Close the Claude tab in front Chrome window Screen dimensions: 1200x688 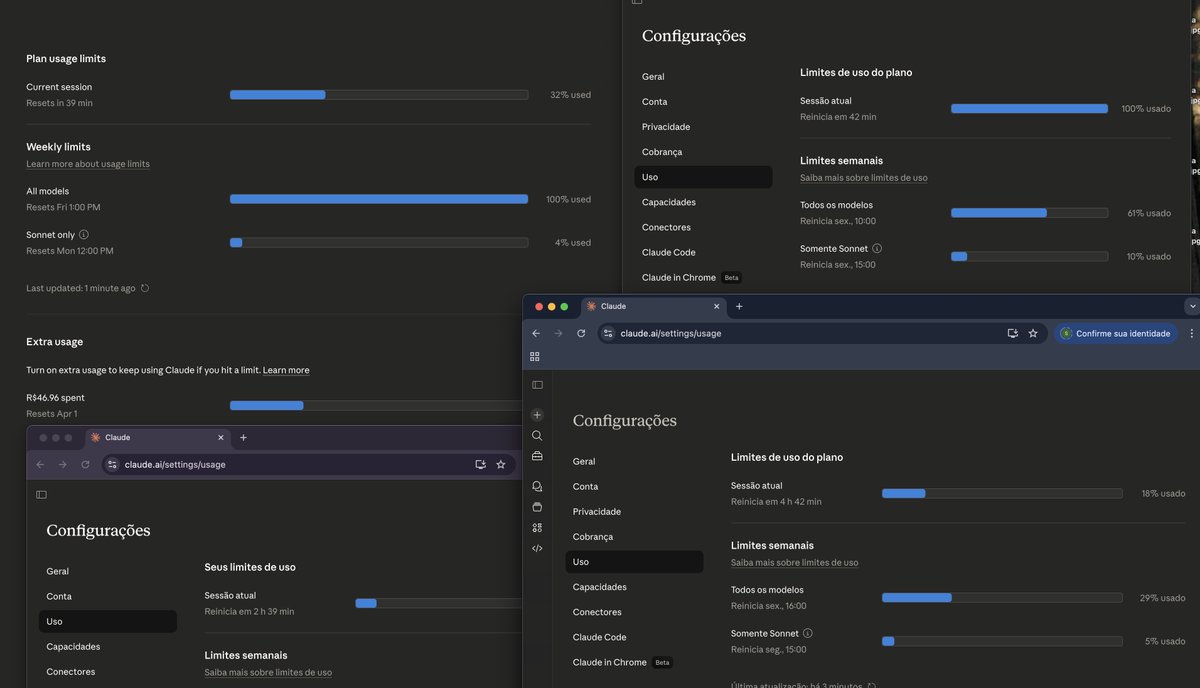point(715,306)
